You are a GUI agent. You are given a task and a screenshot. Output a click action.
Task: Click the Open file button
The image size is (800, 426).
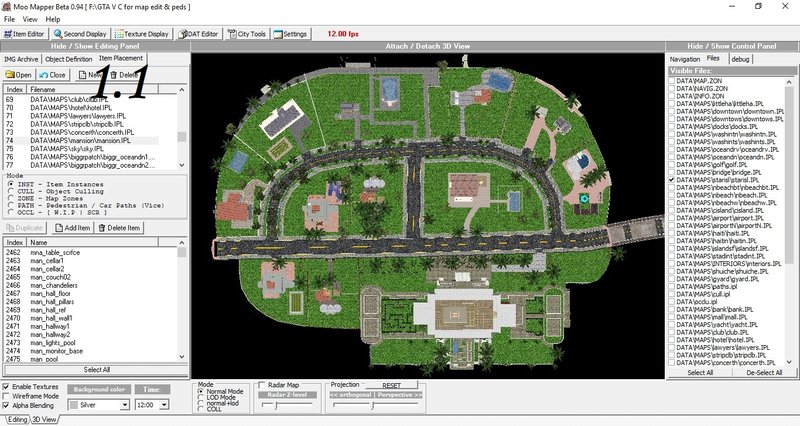click(x=18, y=74)
